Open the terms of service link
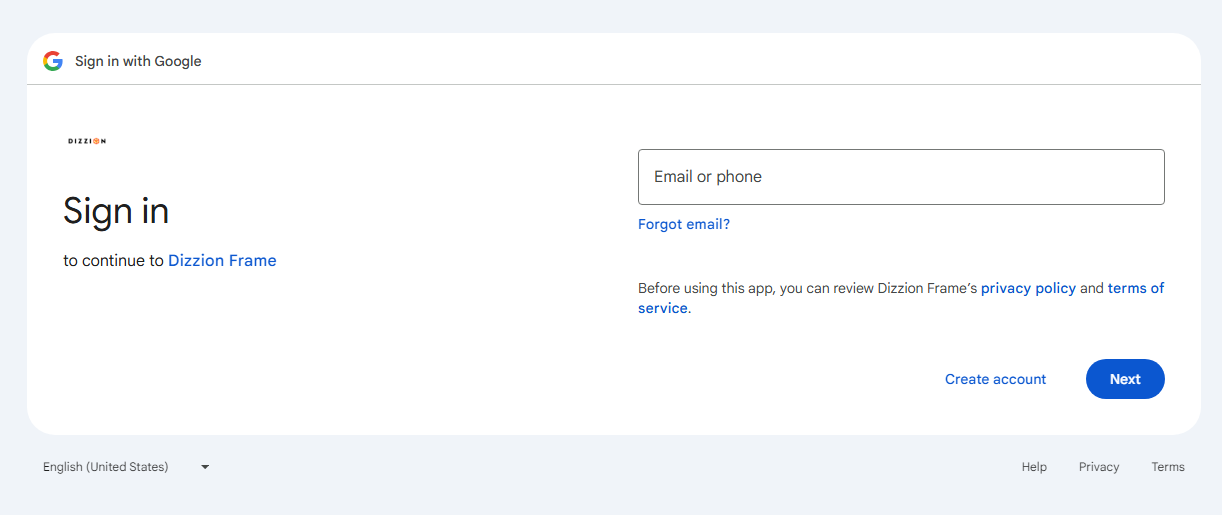 point(1135,288)
